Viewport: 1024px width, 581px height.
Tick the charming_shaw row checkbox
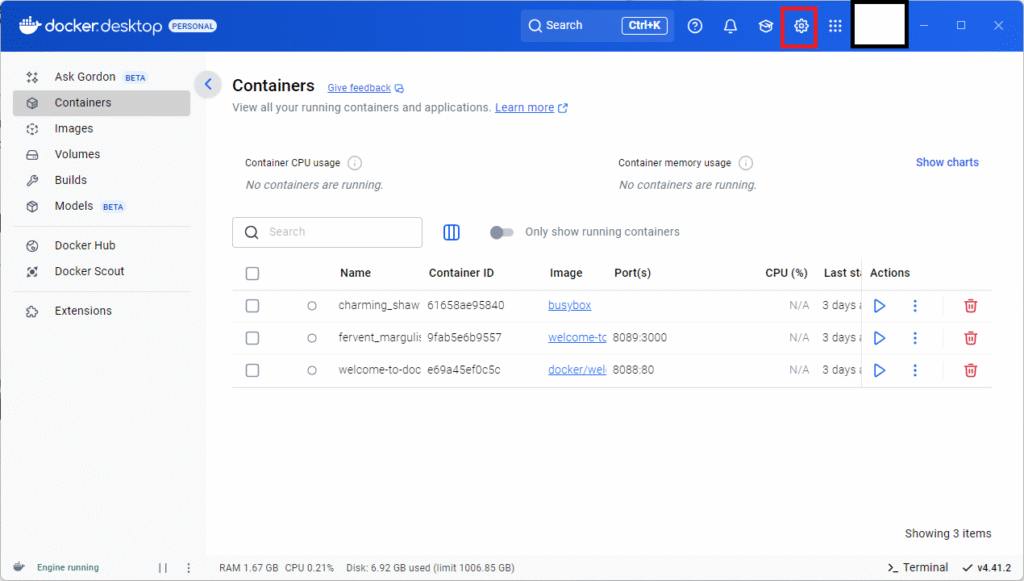click(252, 306)
